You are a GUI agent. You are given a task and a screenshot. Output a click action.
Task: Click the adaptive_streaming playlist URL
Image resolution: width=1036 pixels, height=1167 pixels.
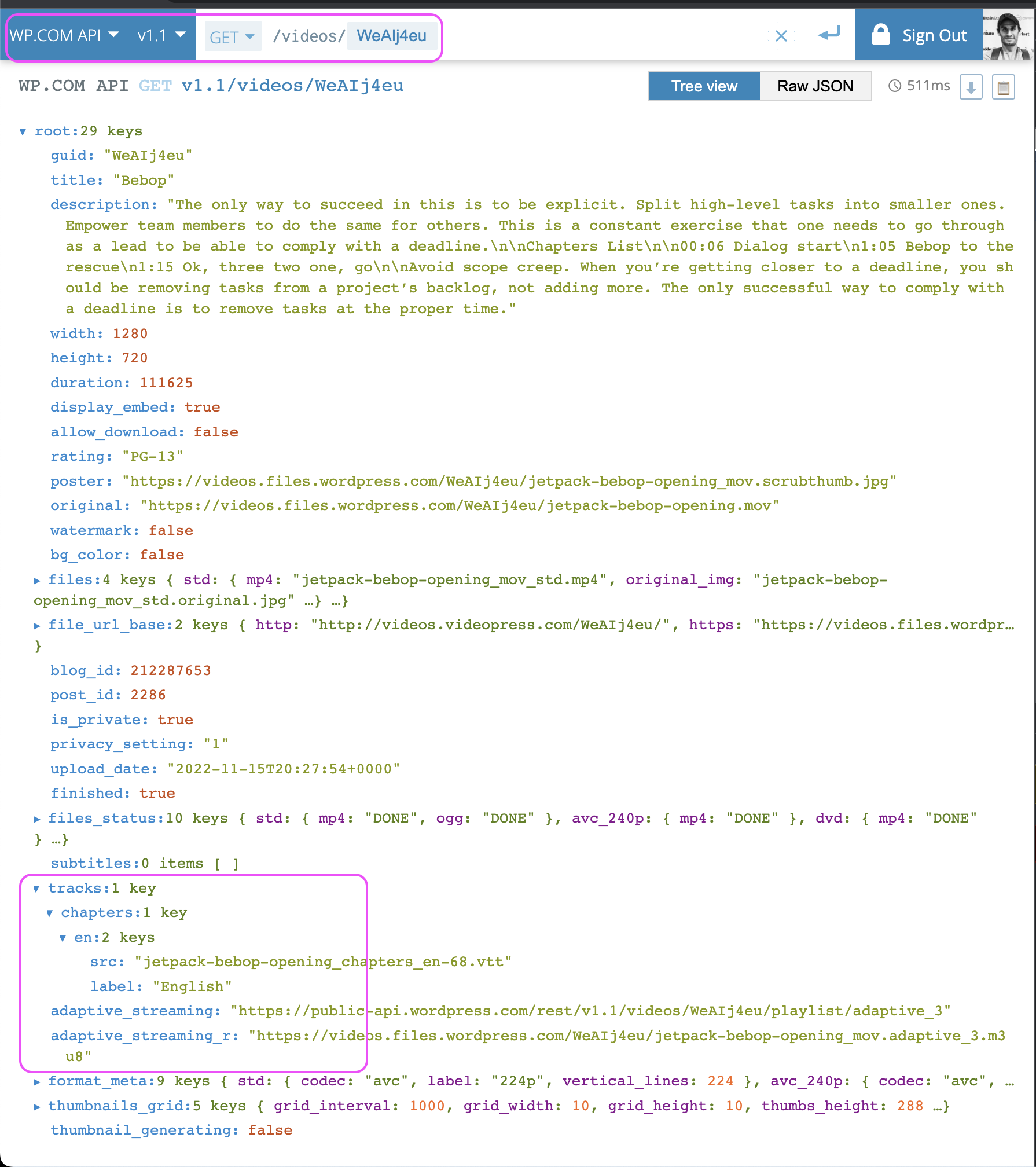point(590,1011)
